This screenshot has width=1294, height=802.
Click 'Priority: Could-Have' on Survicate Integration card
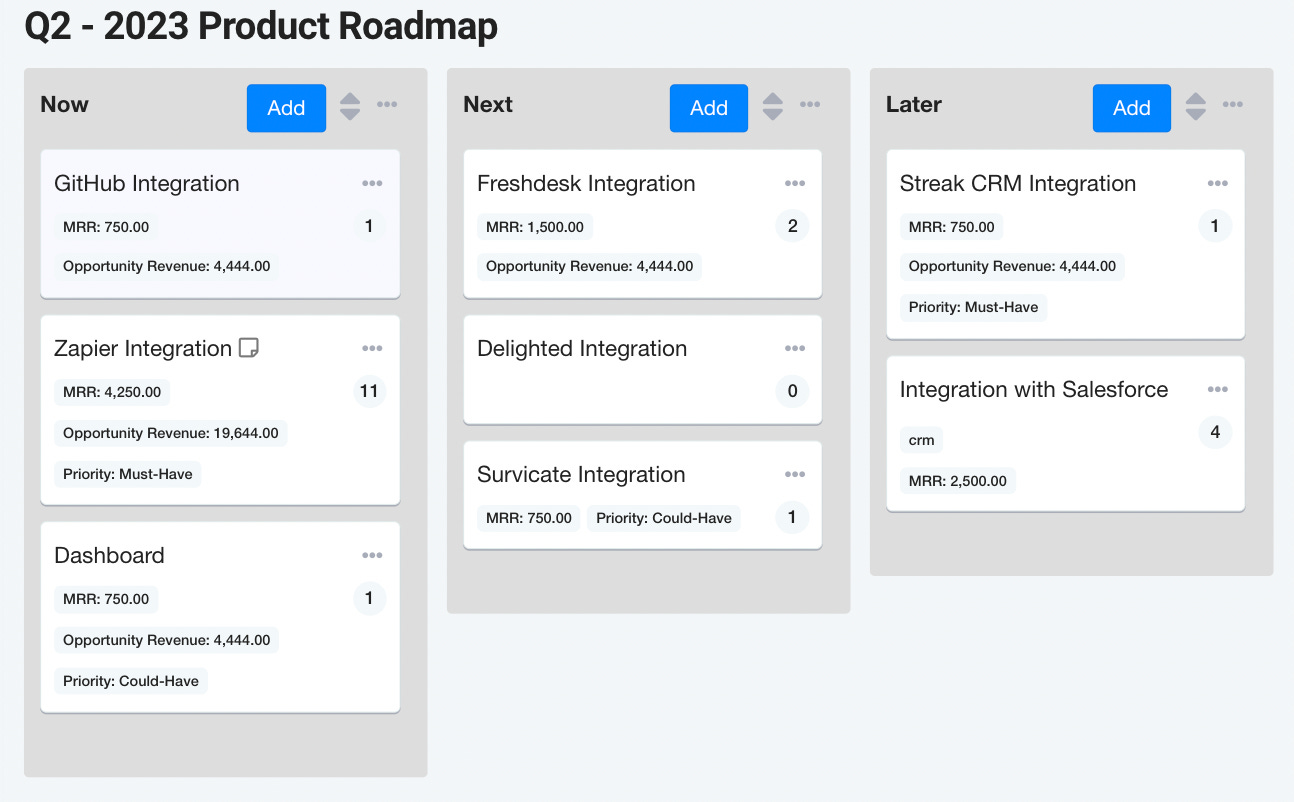664,518
